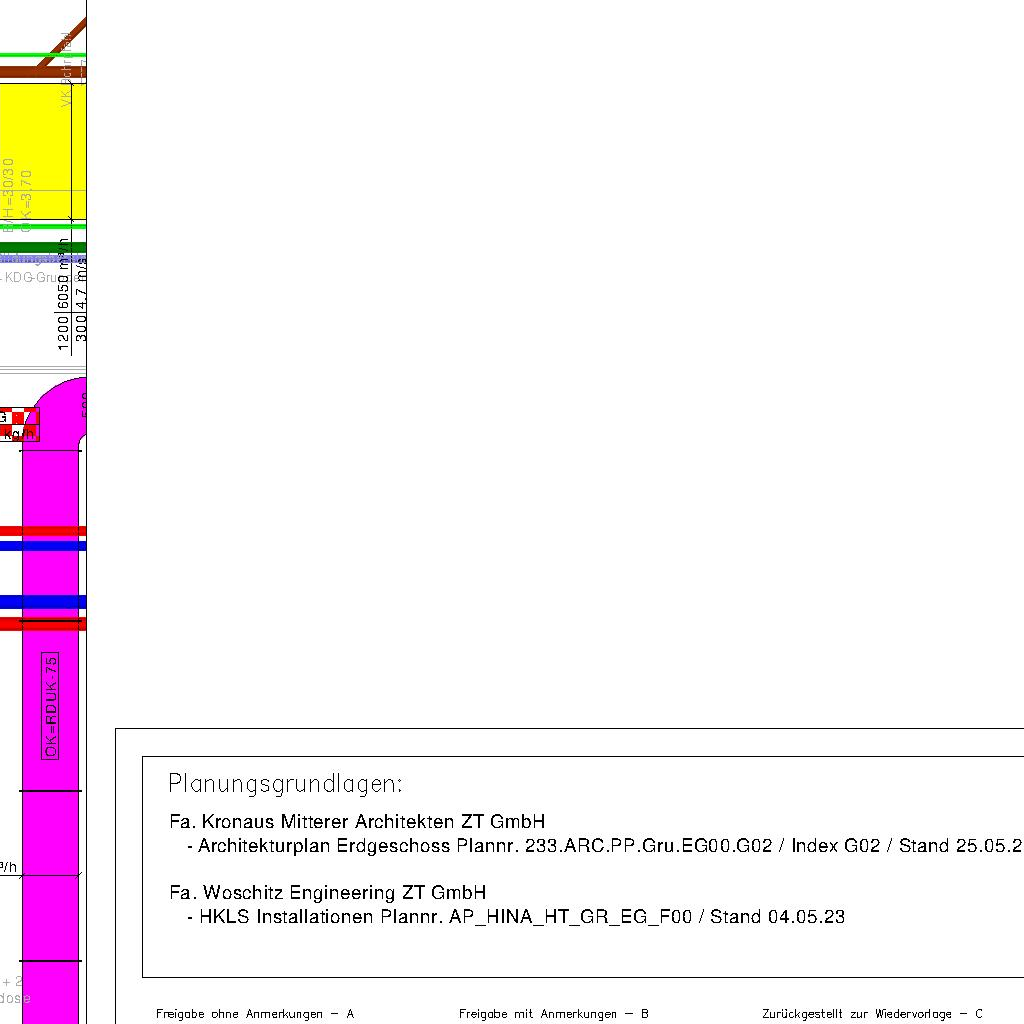
Task: Click 'Freigabe mit Anmerkungen – B' text
Action: pyautogui.click(x=554, y=1014)
